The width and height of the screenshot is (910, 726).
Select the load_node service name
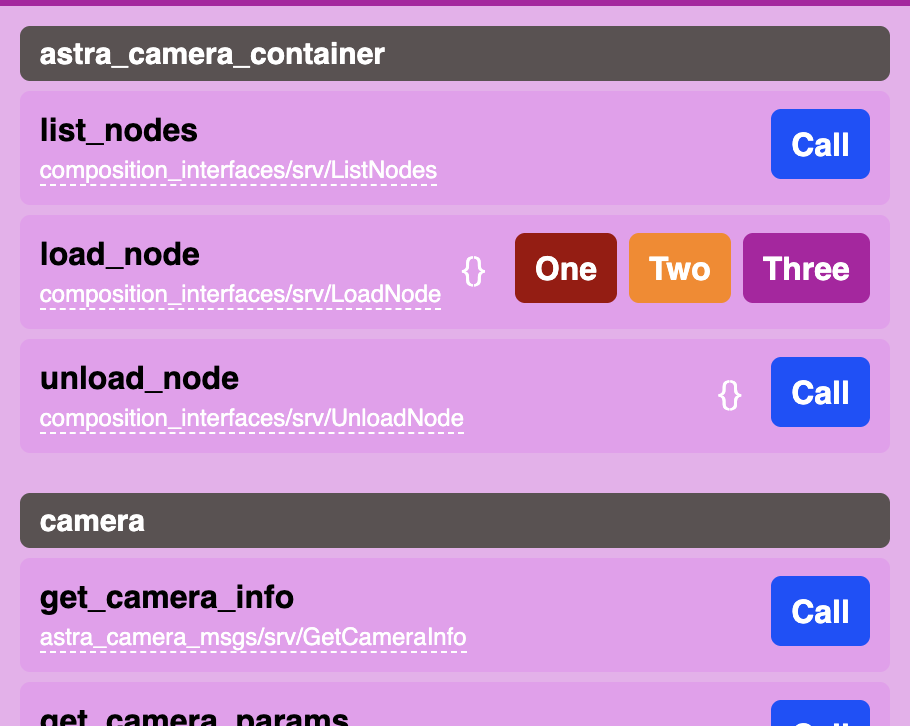pos(119,254)
